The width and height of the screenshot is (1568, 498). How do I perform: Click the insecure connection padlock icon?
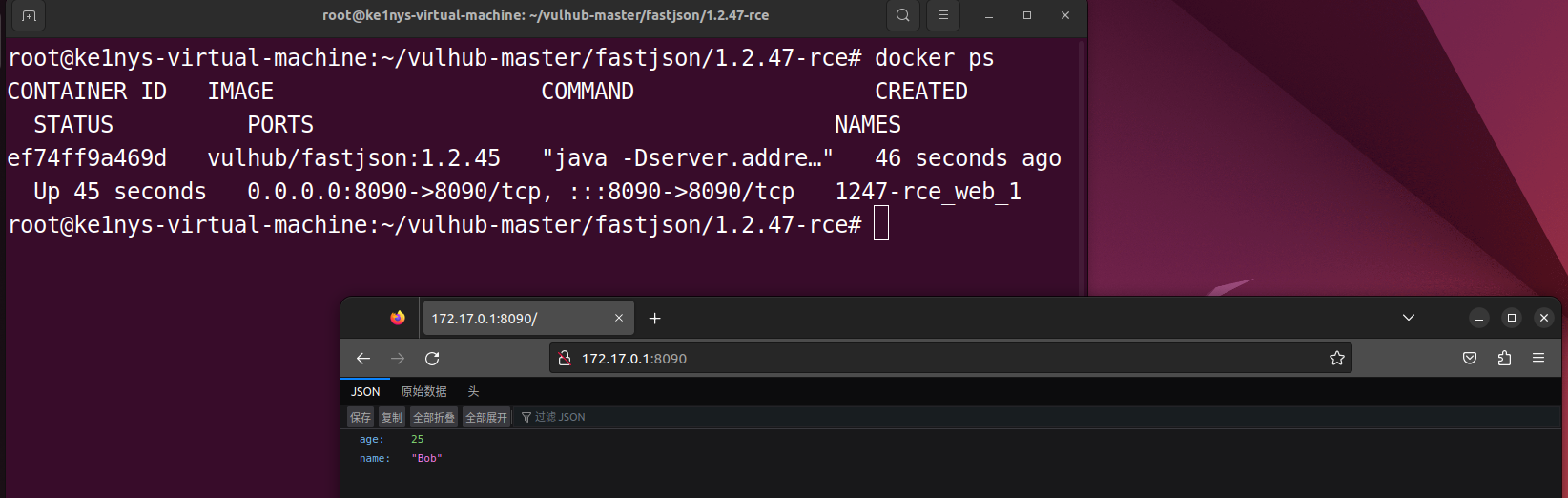[565, 359]
